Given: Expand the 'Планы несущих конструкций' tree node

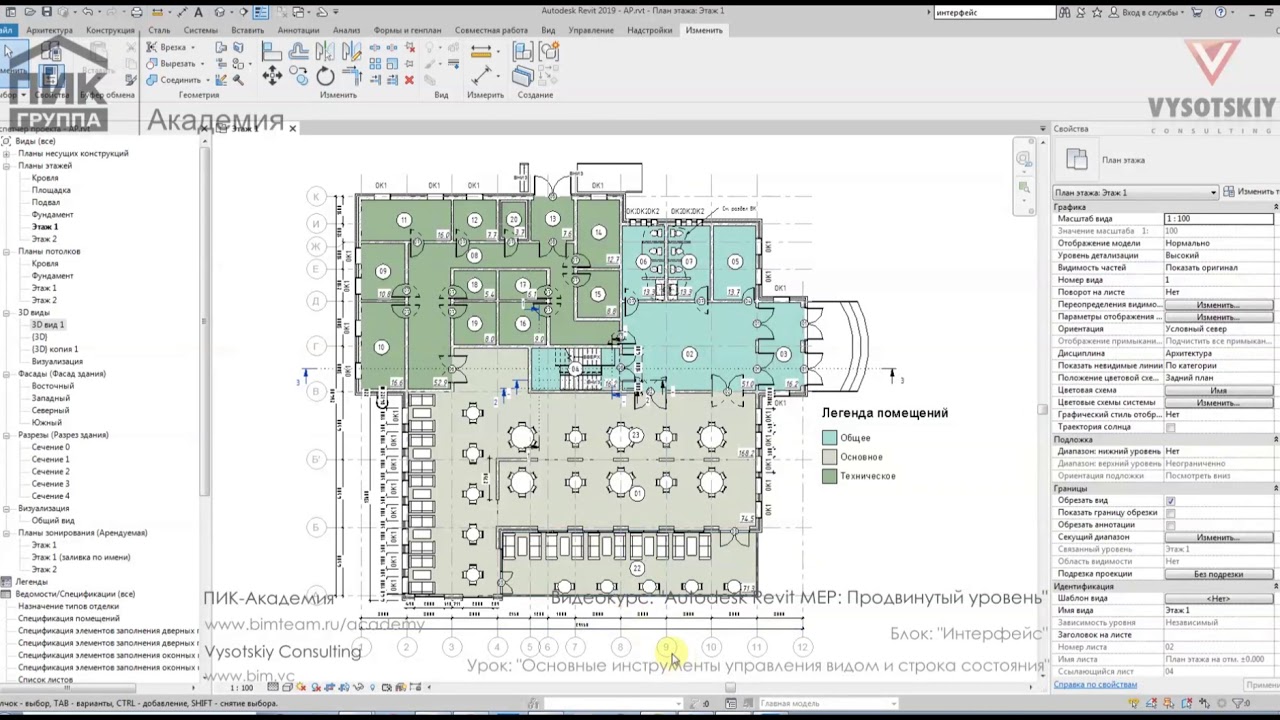Looking at the screenshot, I should click(7, 154).
